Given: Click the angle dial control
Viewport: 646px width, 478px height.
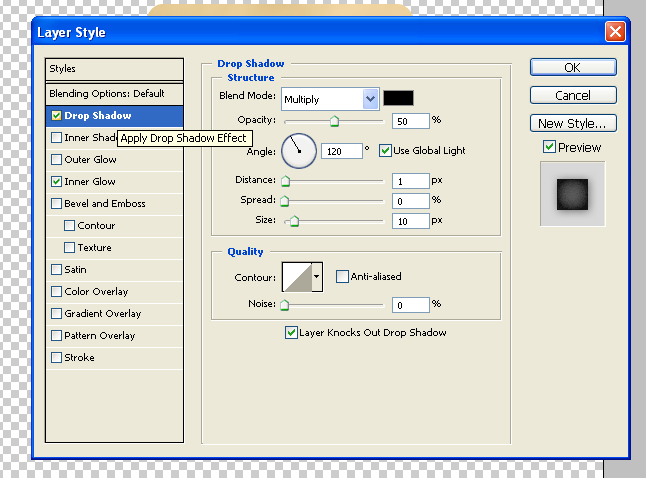Looking at the screenshot, I should pyautogui.click(x=299, y=151).
